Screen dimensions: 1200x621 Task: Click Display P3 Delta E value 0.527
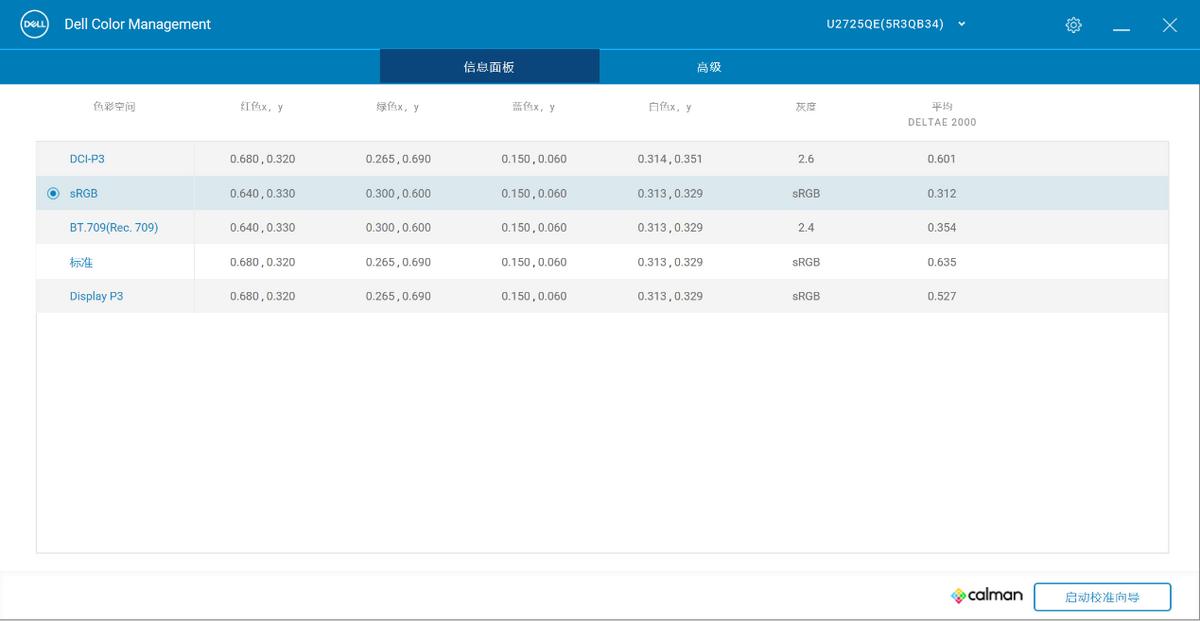coord(942,296)
